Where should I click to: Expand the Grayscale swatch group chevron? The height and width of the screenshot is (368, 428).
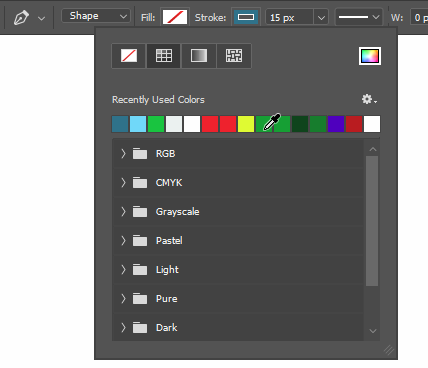click(123, 211)
